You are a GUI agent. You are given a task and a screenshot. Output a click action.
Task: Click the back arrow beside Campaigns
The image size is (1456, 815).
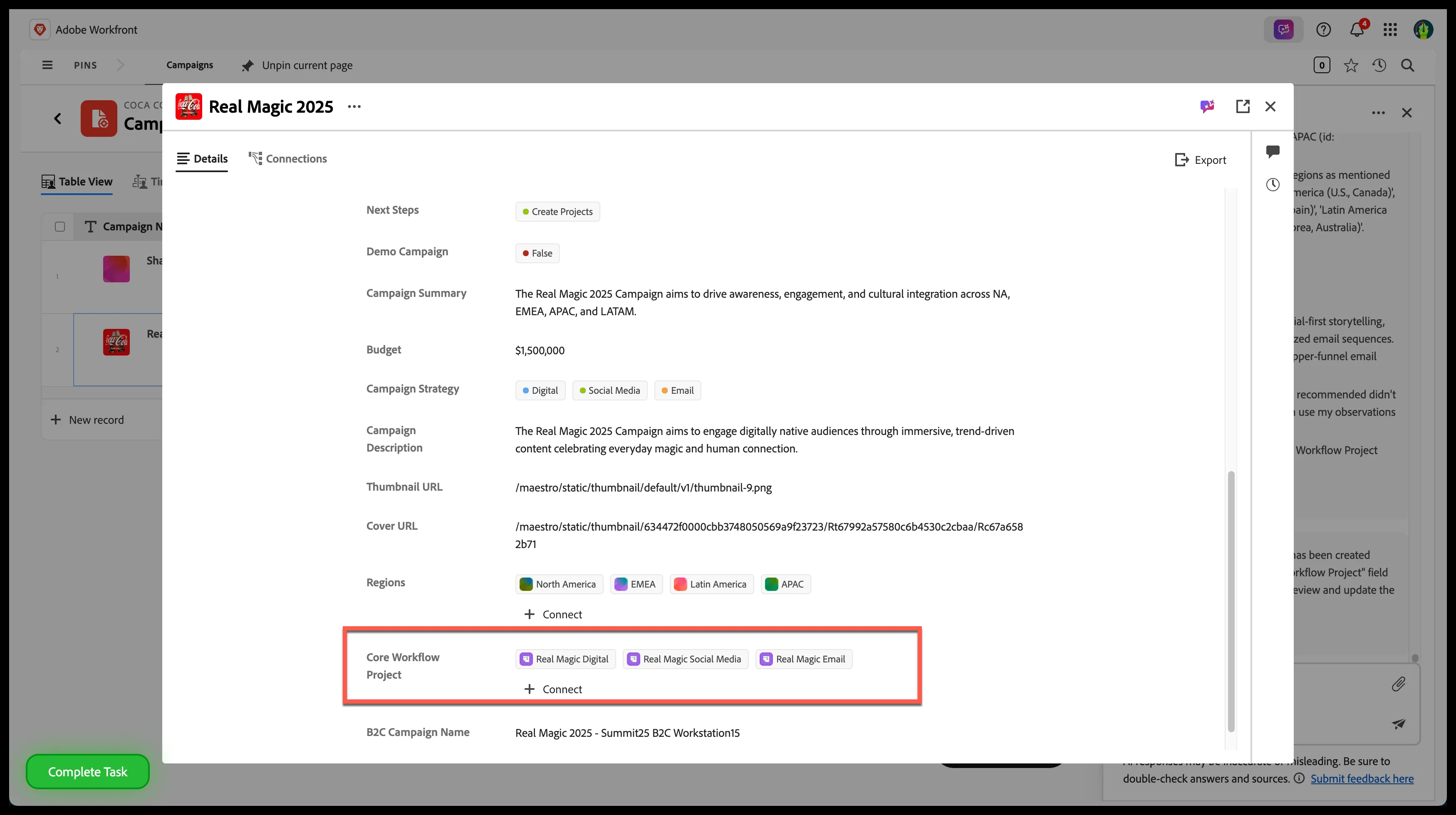coord(58,118)
